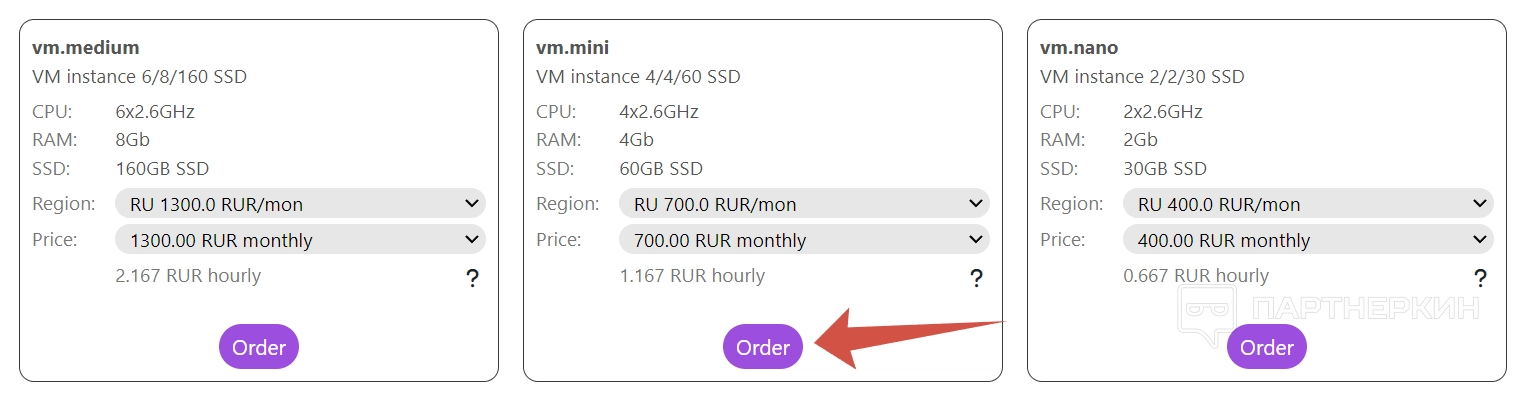Expand the 1300.00 RUR monthly price dropdown
The image size is (1531, 401).
click(x=300, y=240)
